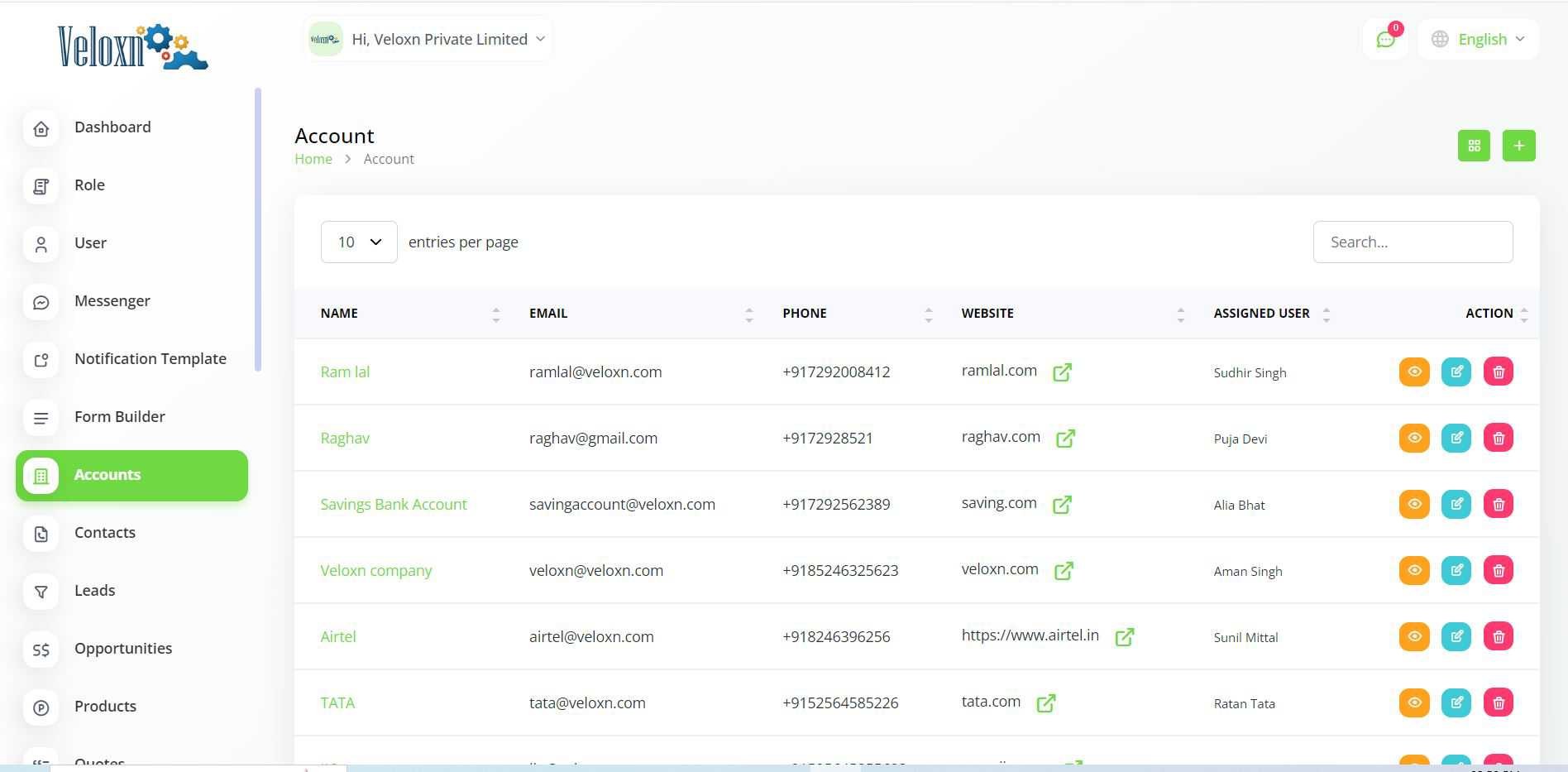The width and height of the screenshot is (1568, 772).
Task: Open Contacts from the sidebar menu
Action: click(x=104, y=533)
